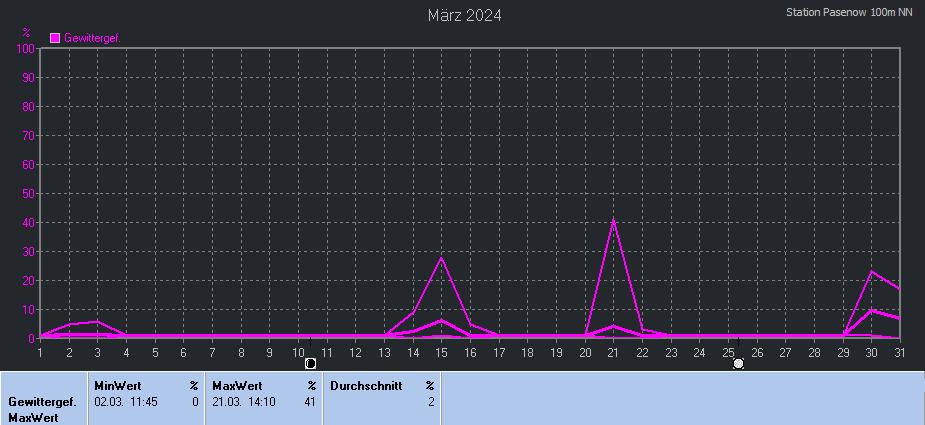The height and width of the screenshot is (425, 925).
Task: Select the maximum timestamp 21.03. 14:10
Action: 243,402
